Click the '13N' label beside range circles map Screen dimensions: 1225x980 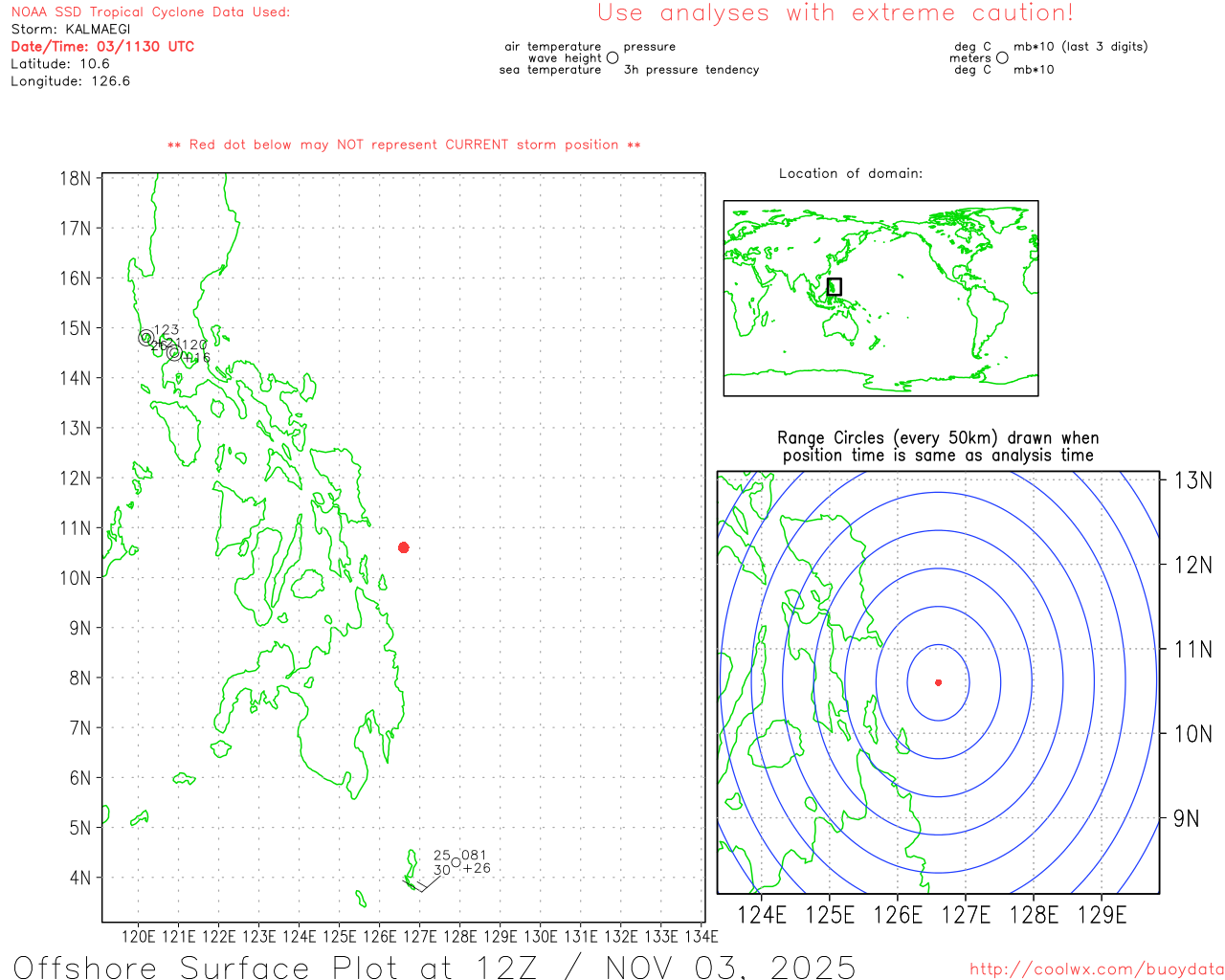click(1192, 480)
